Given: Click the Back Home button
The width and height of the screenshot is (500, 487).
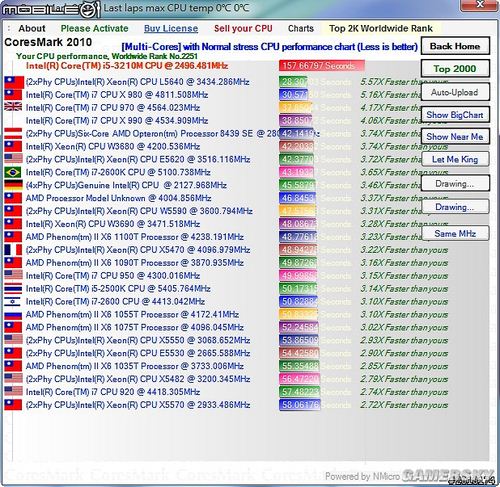Looking at the screenshot, I should [x=455, y=46].
